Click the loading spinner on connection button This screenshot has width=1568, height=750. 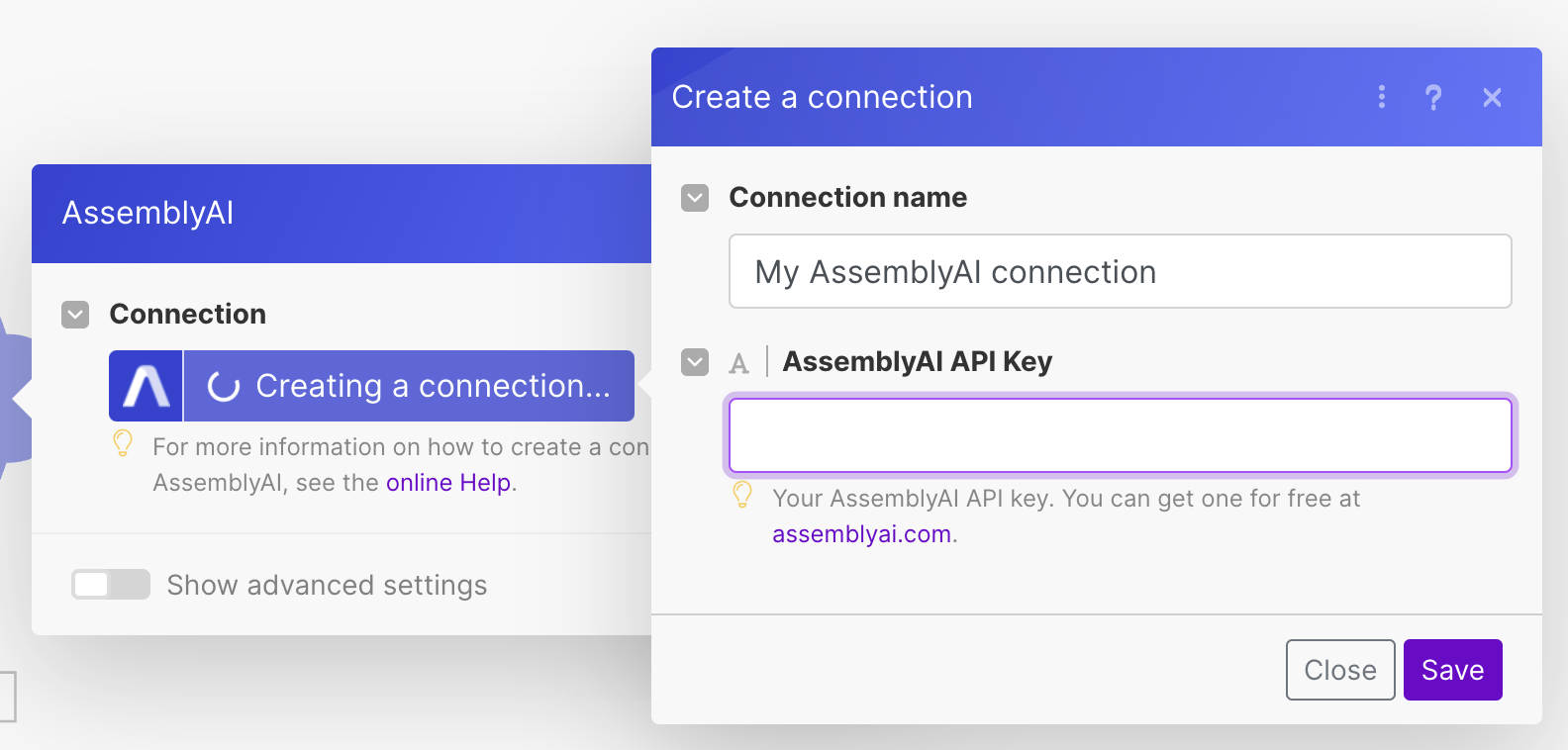[x=224, y=387]
